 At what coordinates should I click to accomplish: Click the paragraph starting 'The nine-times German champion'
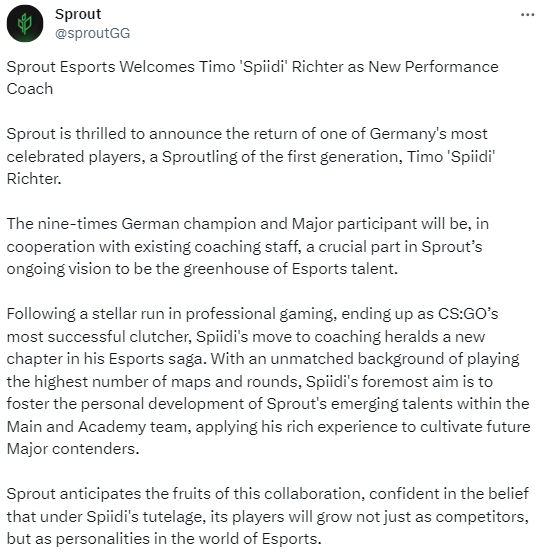248,246
